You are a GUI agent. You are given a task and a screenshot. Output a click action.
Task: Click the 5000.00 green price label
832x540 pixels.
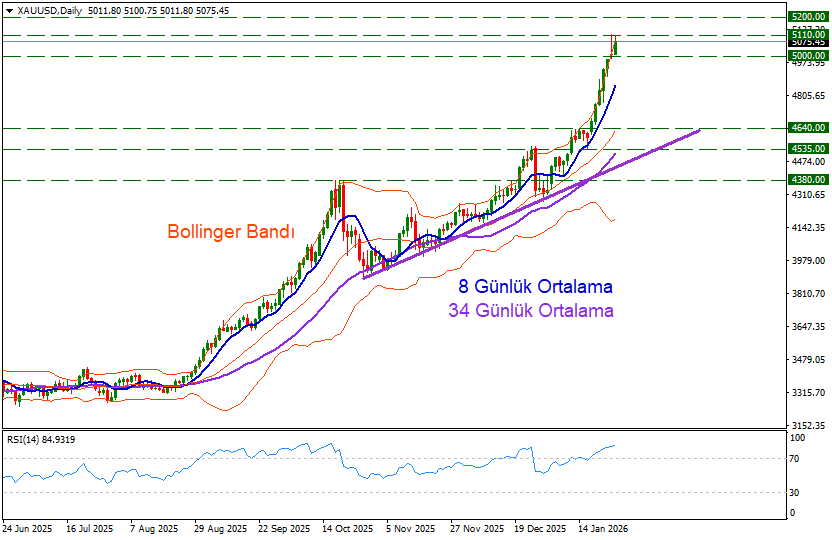point(807,56)
